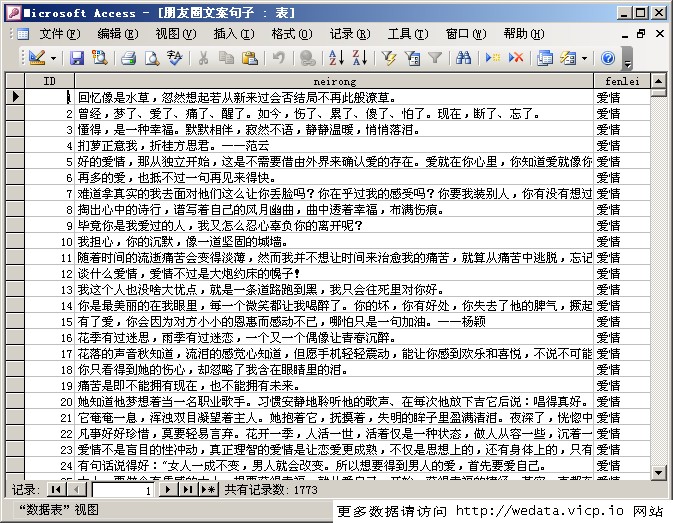Open the 视图 menu

coord(176,33)
